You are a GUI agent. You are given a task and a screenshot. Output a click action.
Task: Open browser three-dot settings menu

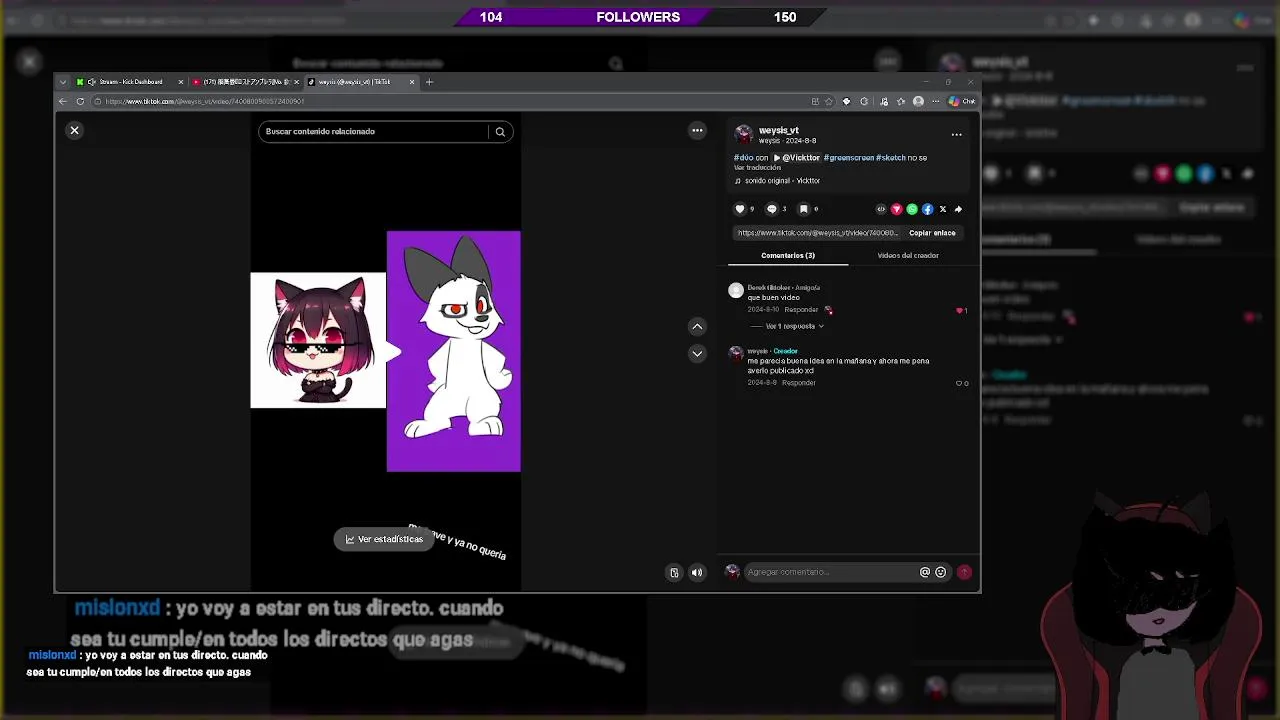click(936, 101)
